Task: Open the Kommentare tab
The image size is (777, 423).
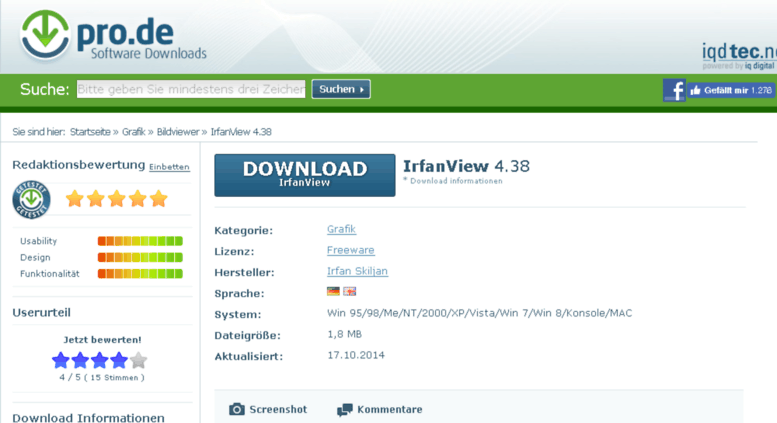Action: (380, 410)
